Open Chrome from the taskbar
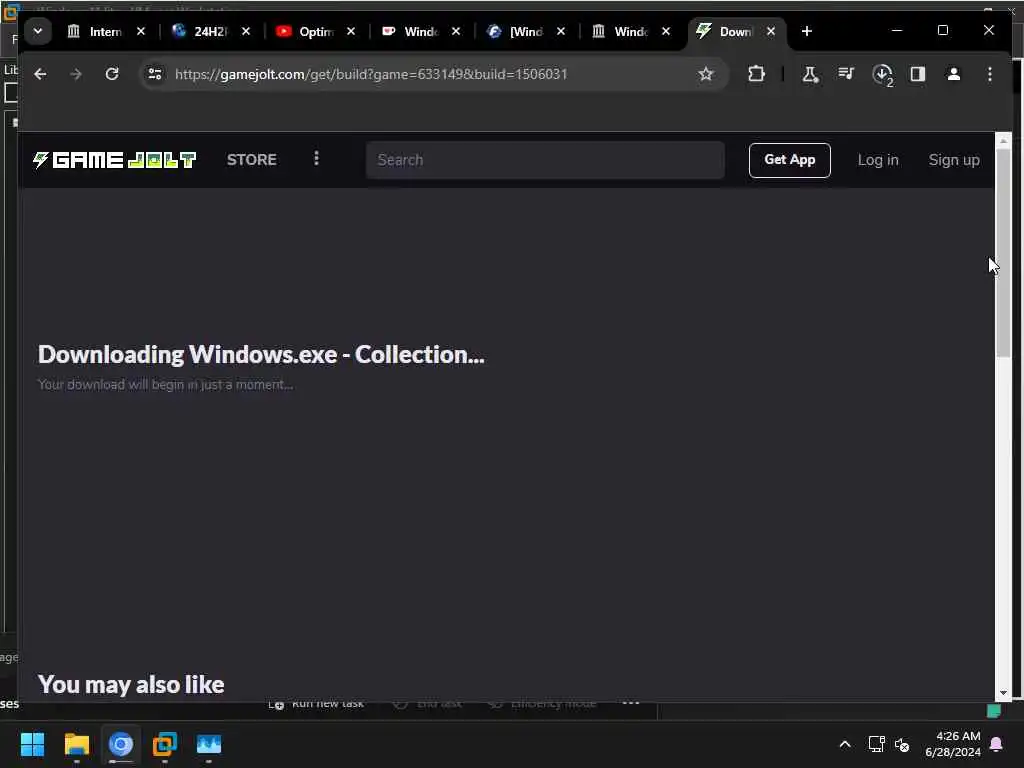The height and width of the screenshot is (768, 1024). tap(121, 744)
